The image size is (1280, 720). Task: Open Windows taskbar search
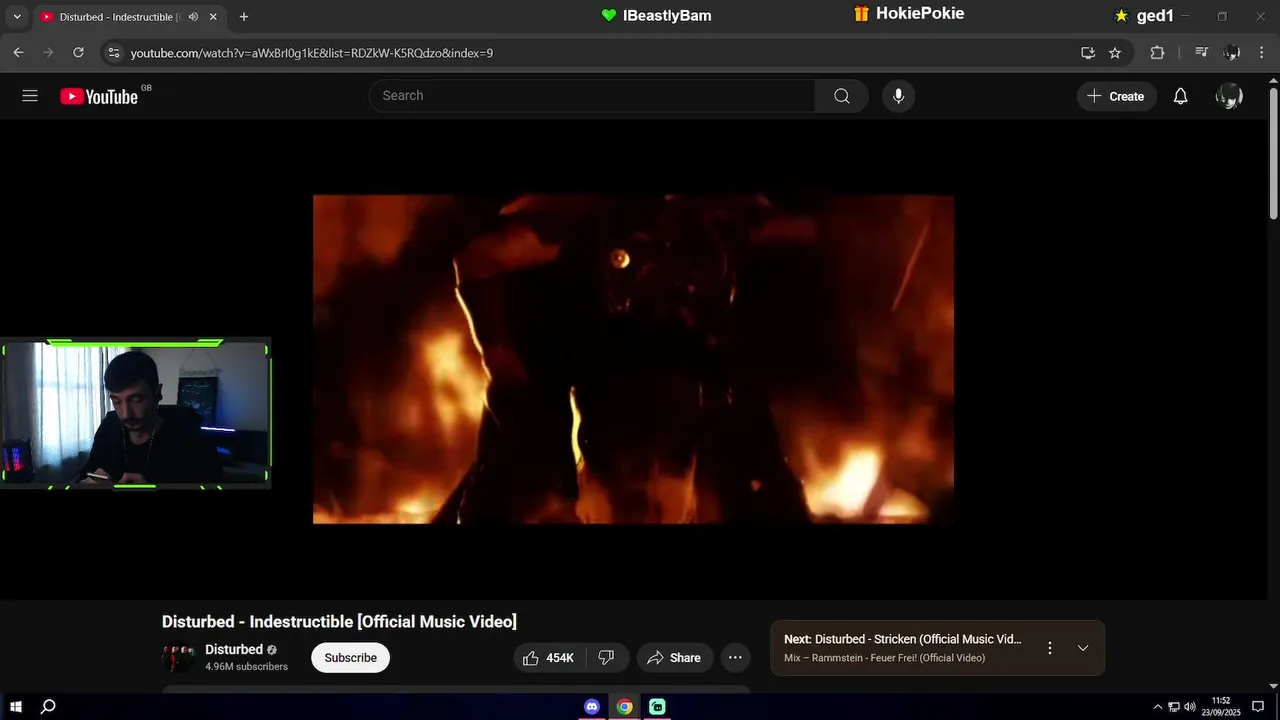48,707
